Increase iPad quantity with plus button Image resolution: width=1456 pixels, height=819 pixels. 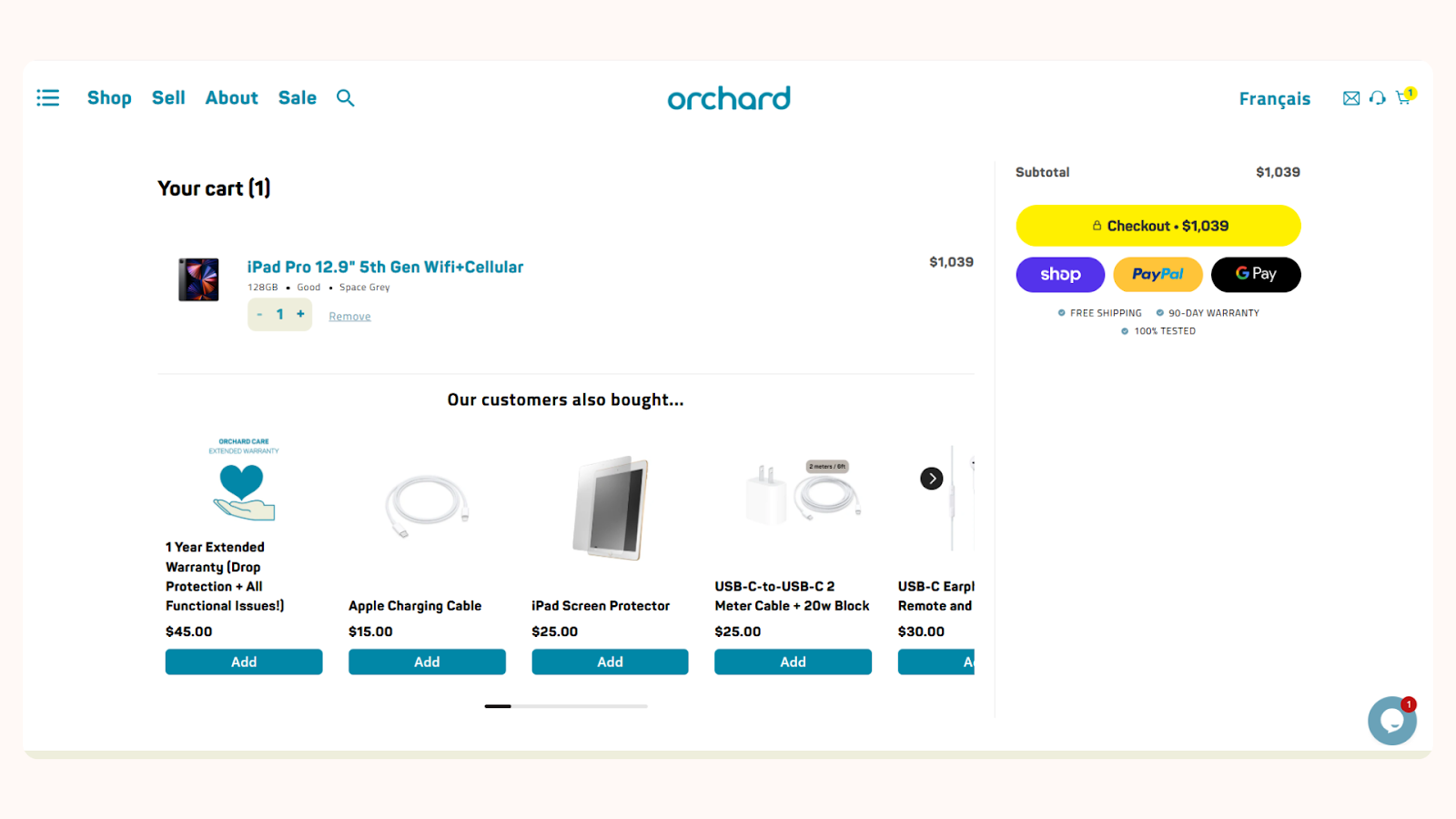300,314
